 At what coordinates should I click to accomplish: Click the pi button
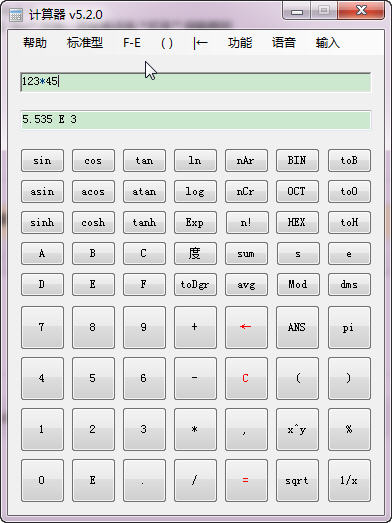(x=349, y=328)
